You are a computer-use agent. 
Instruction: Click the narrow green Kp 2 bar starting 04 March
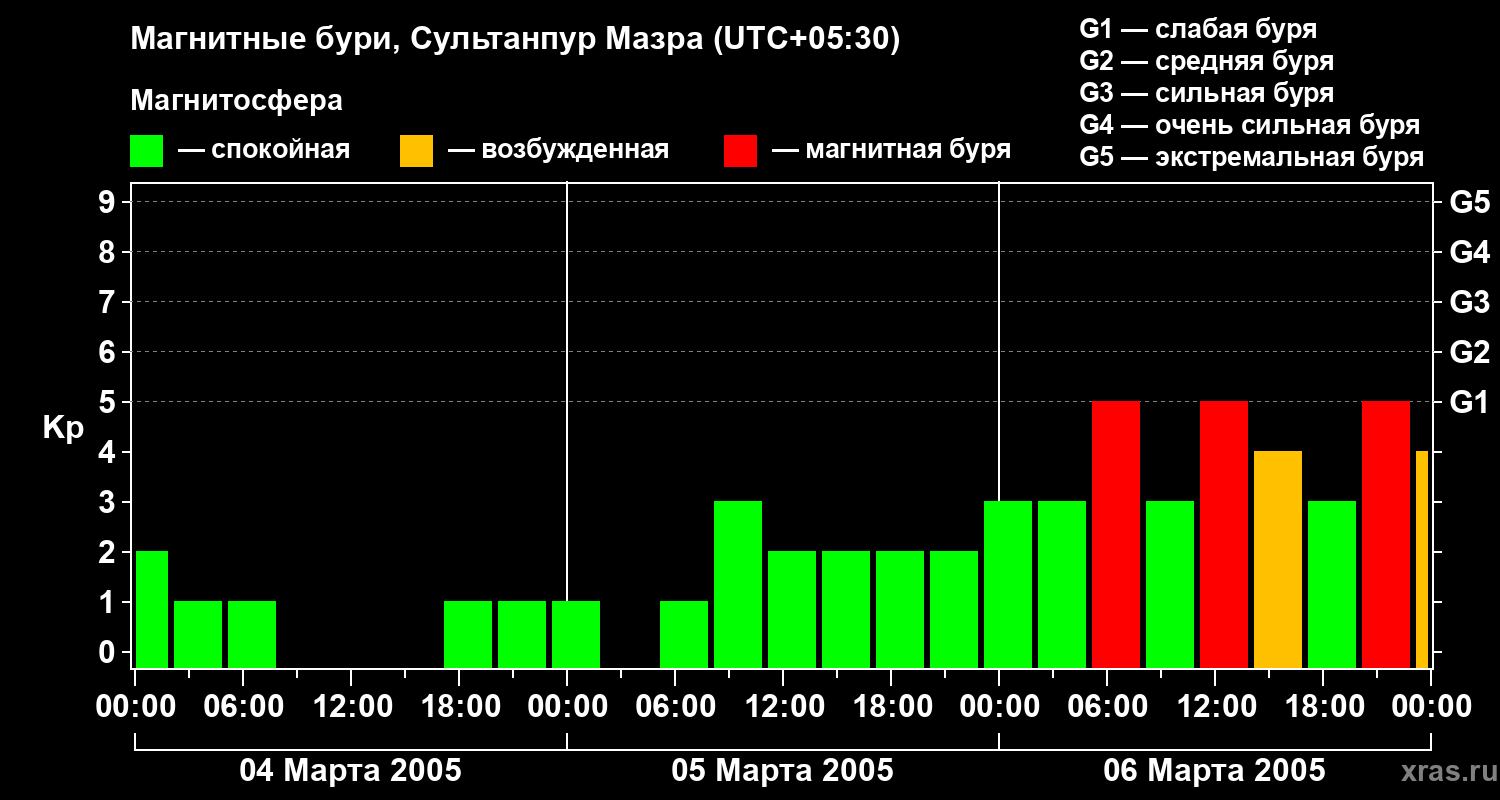click(152, 609)
